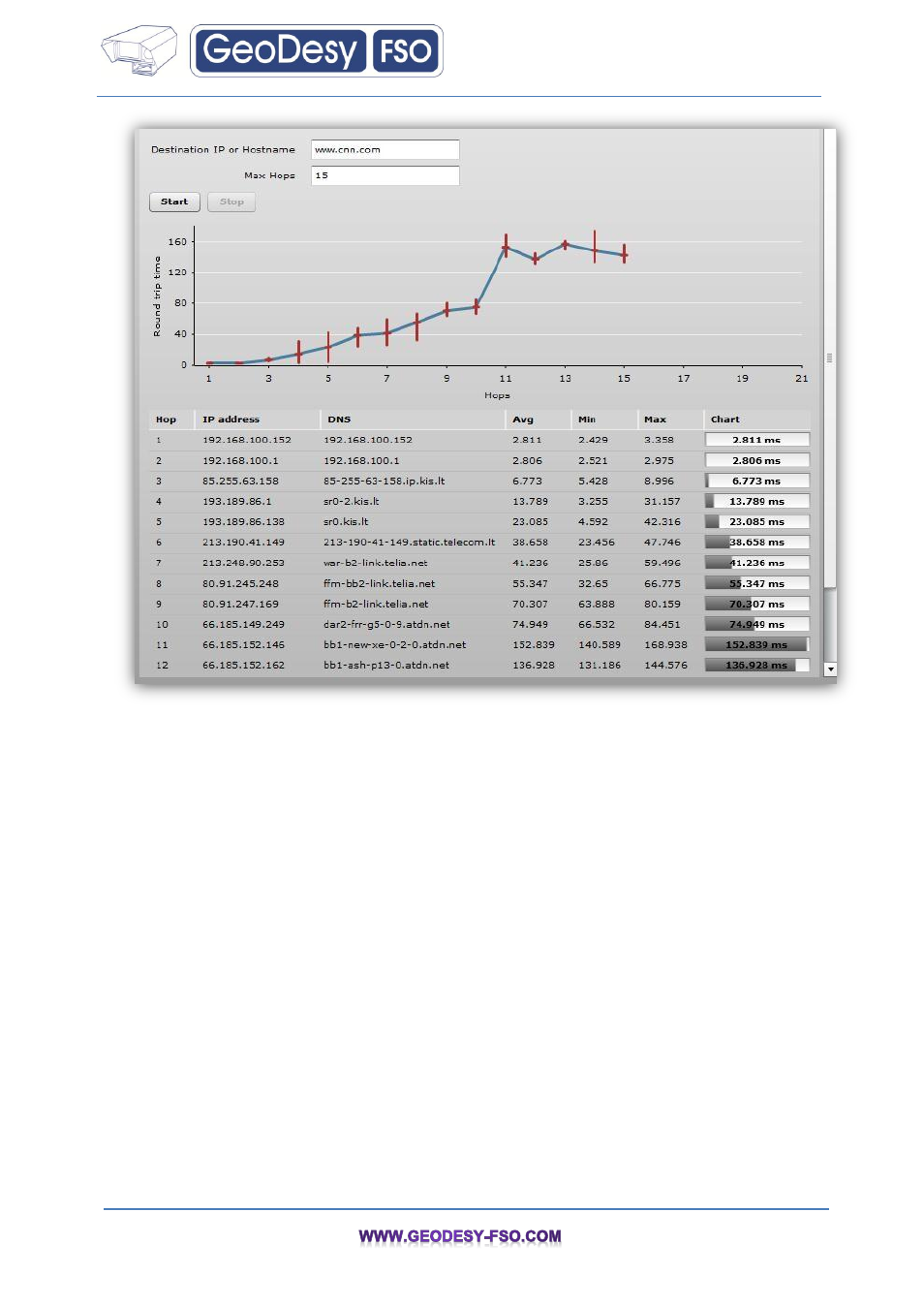924x1306 pixels.
Task: Click the GeoDesy FSO logo
Action: pos(317,50)
